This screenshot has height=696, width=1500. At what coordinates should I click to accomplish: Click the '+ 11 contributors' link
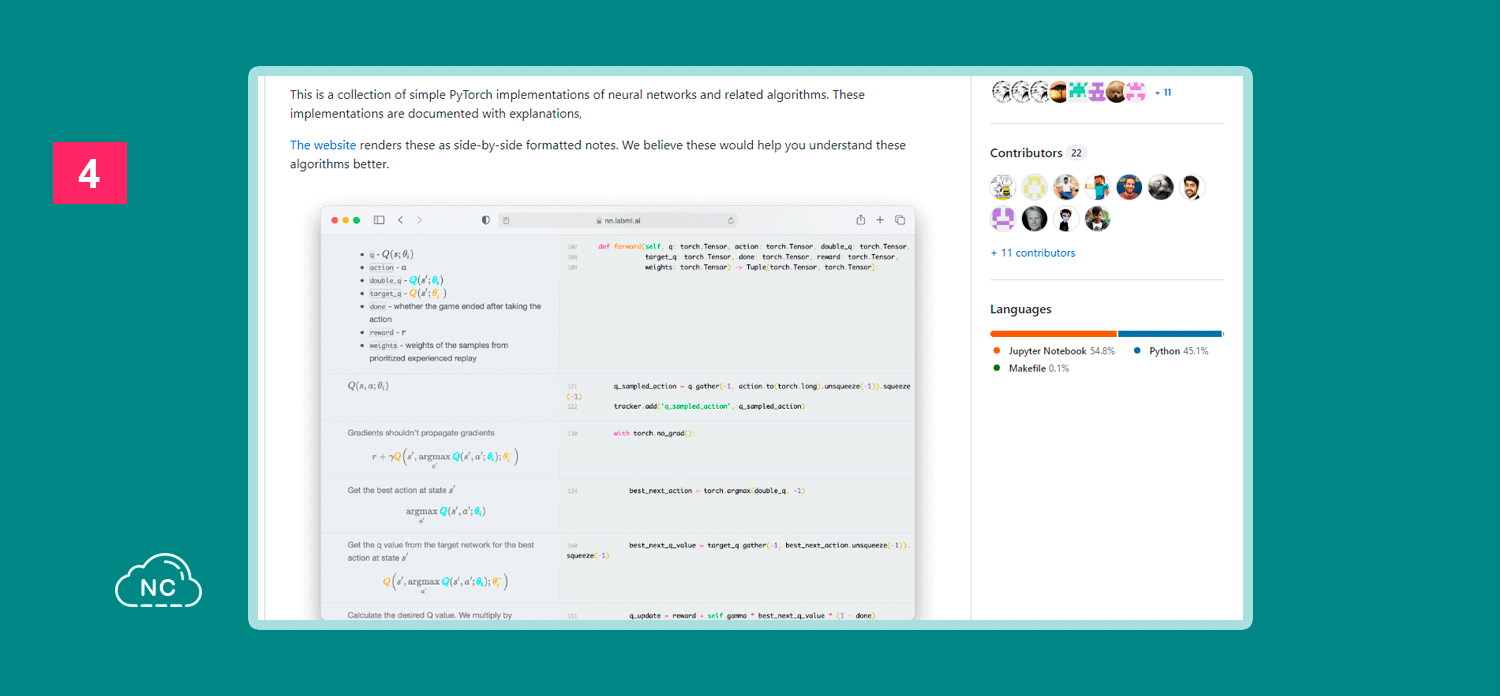click(x=1033, y=253)
